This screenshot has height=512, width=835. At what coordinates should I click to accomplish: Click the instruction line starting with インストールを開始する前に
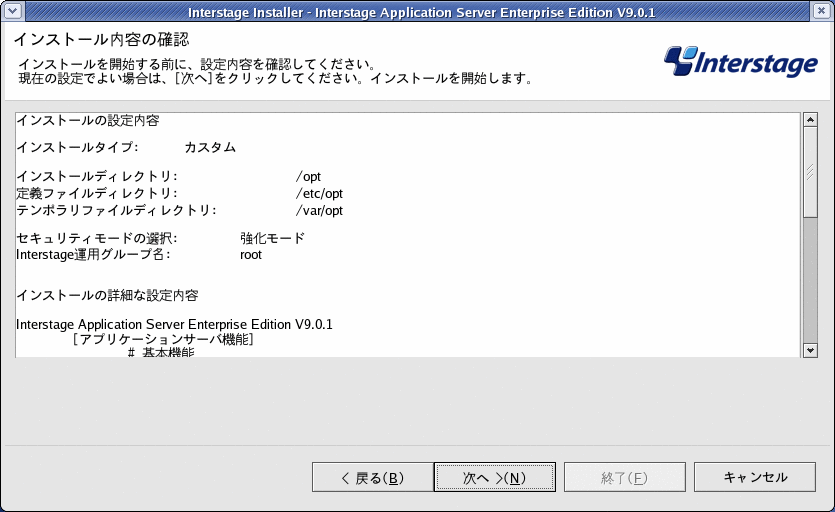click(x=198, y=64)
